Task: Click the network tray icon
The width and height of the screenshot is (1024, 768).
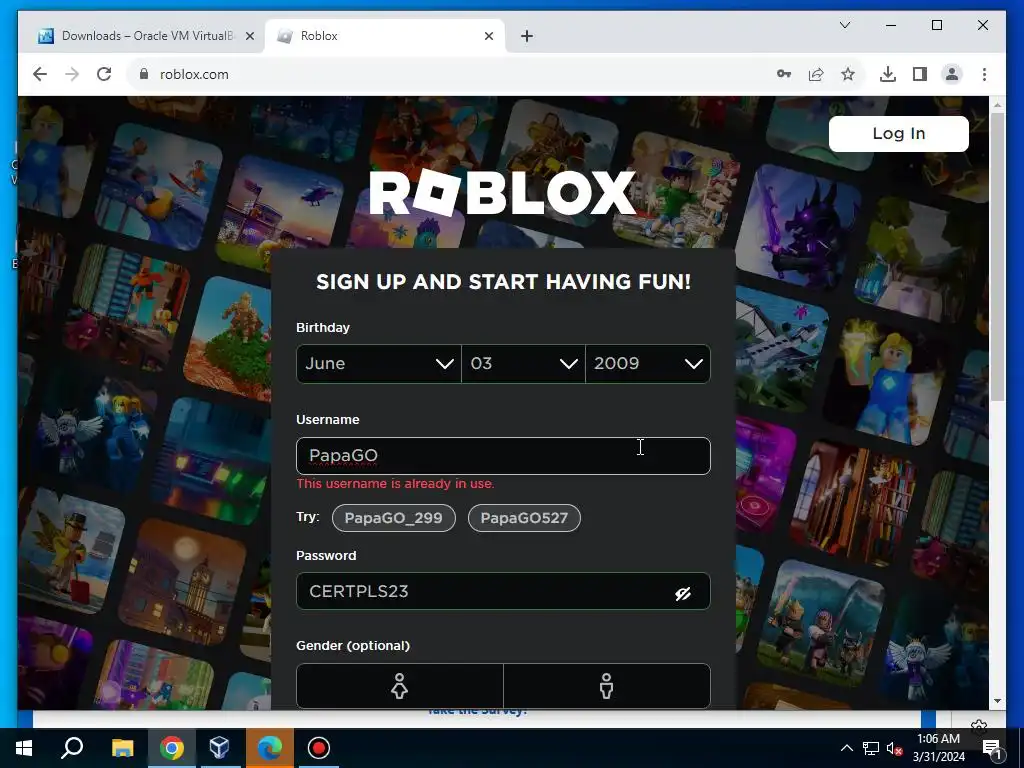Action: point(871,748)
